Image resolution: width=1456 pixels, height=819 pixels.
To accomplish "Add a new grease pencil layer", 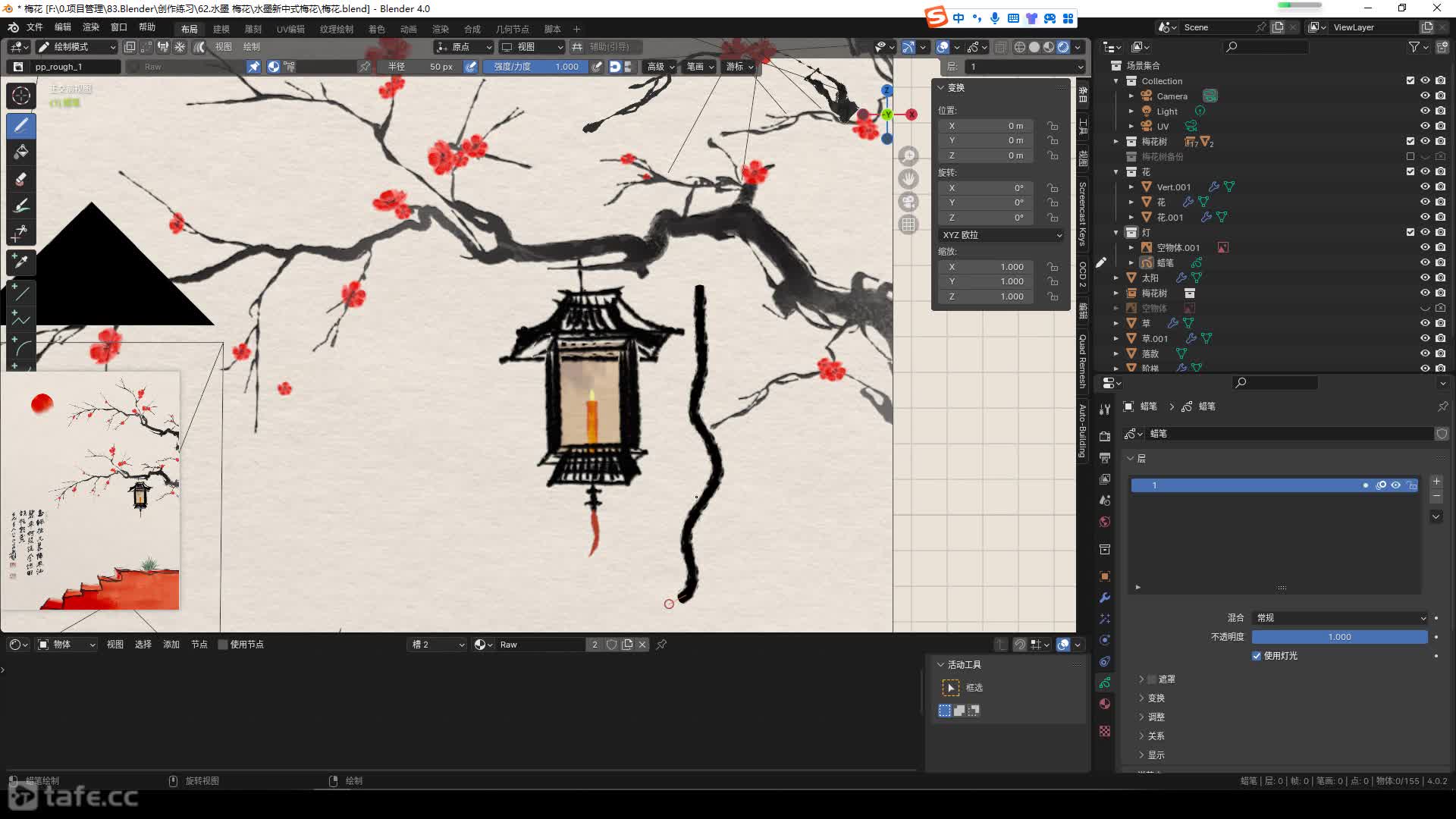I will (x=1436, y=482).
